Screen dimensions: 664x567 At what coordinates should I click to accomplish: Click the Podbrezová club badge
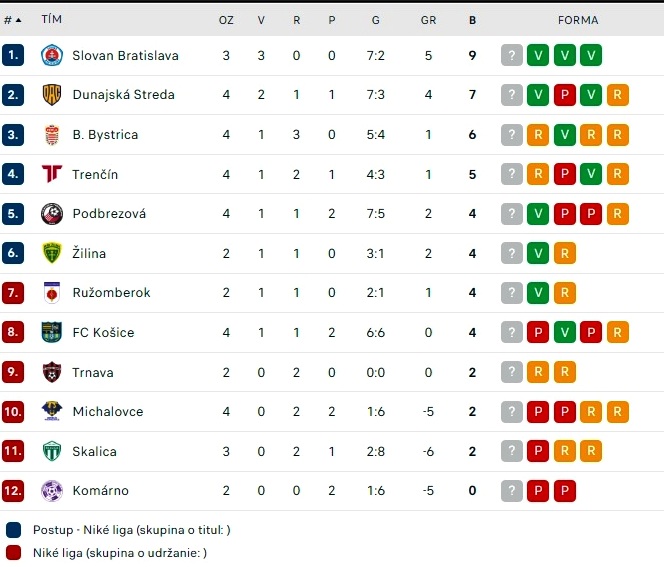click(x=52, y=214)
